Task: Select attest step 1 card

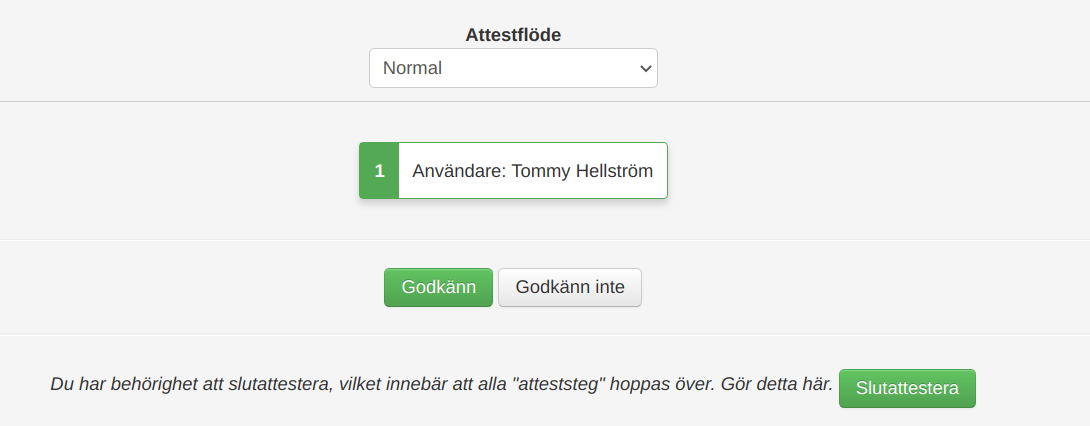Action: coord(513,171)
